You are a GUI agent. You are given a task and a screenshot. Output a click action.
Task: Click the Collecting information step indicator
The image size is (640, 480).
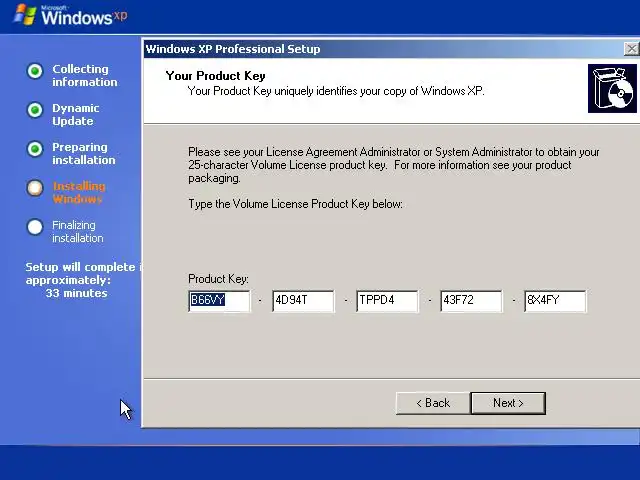[35, 71]
